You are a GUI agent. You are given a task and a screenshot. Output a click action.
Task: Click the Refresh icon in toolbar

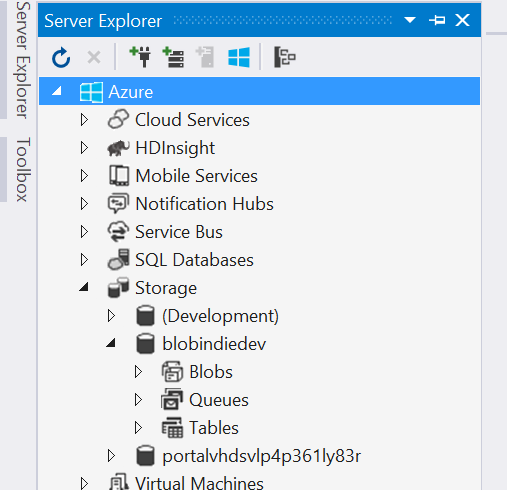[61, 58]
